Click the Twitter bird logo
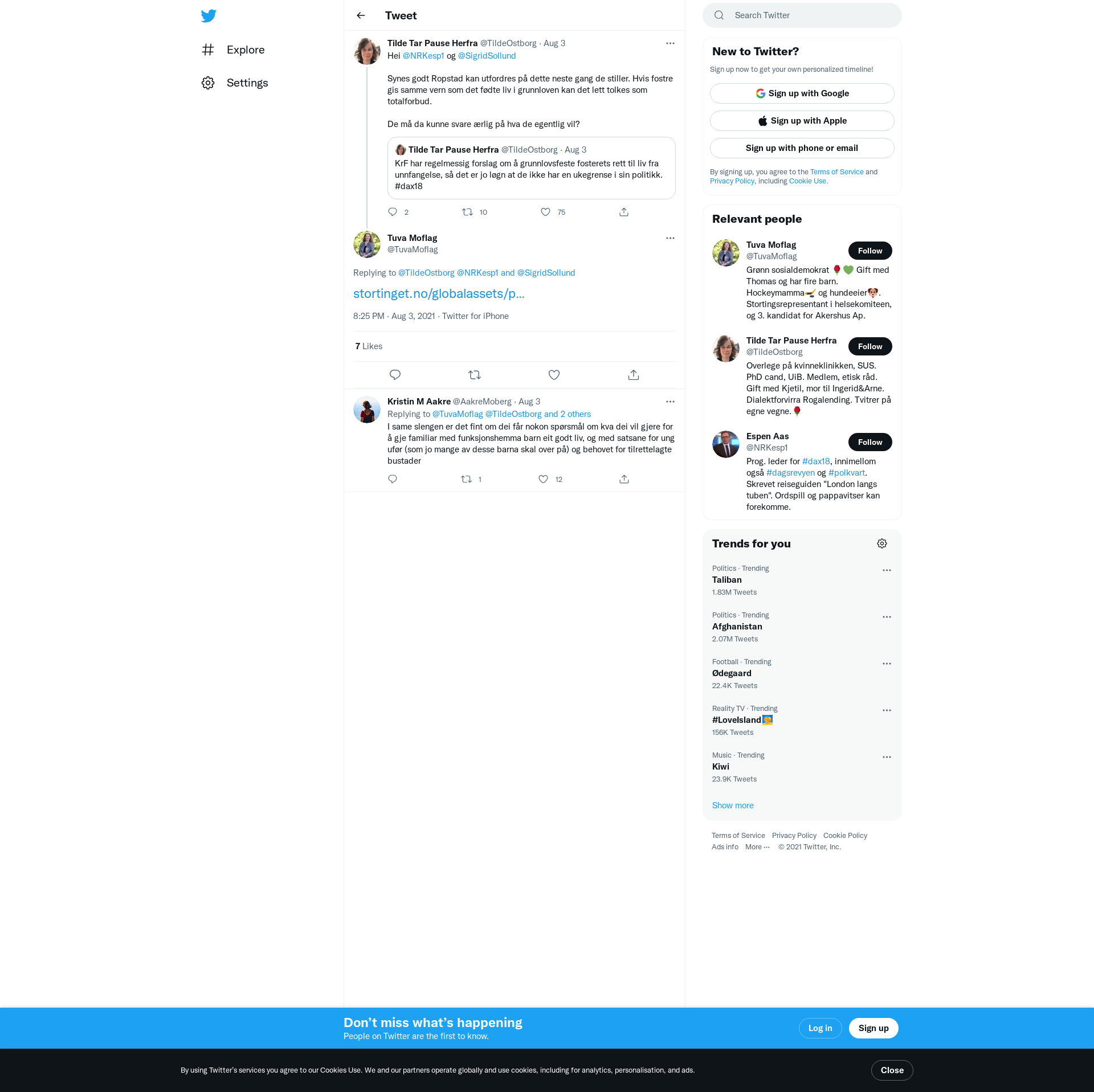Image resolution: width=1094 pixels, height=1092 pixels. [209, 15]
